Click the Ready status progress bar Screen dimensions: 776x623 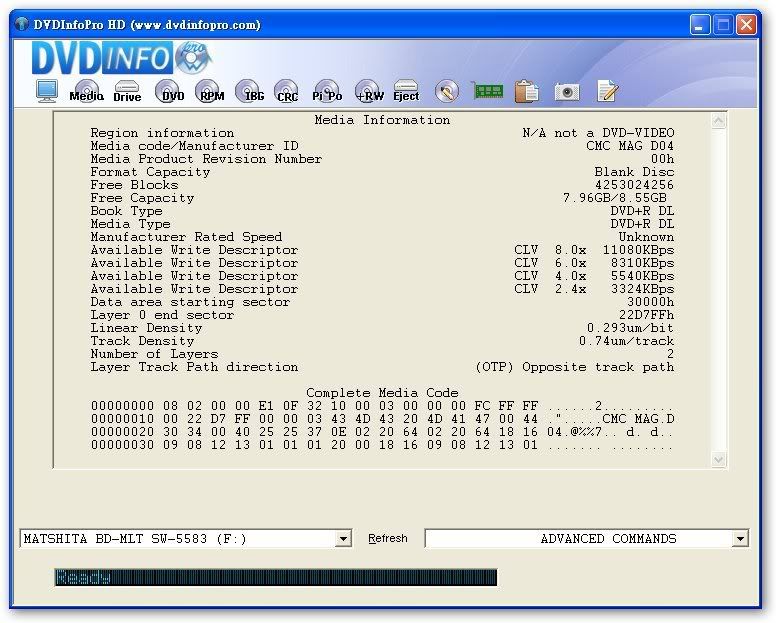click(x=276, y=577)
